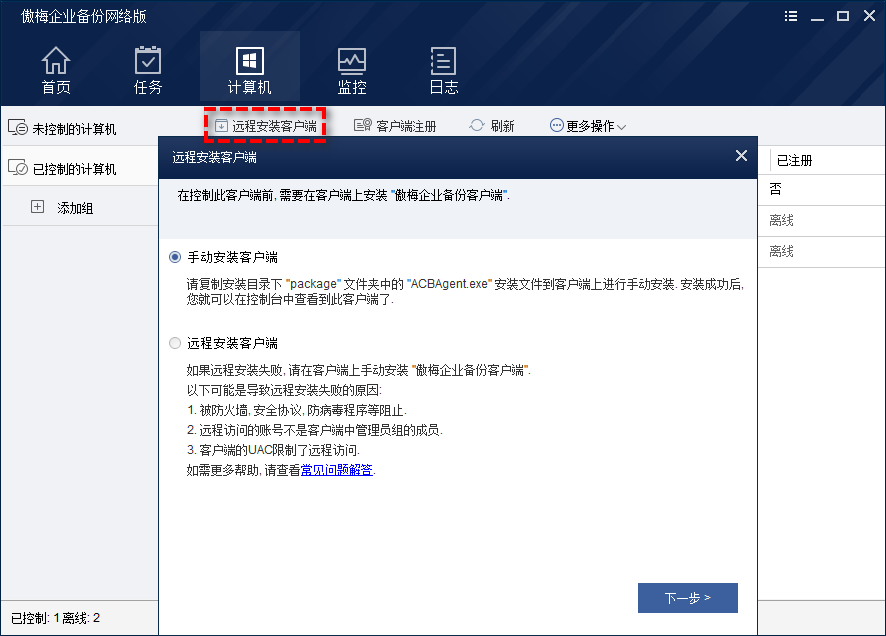Open the 日志 log icon
886x636 pixels.
pos(443,61)
